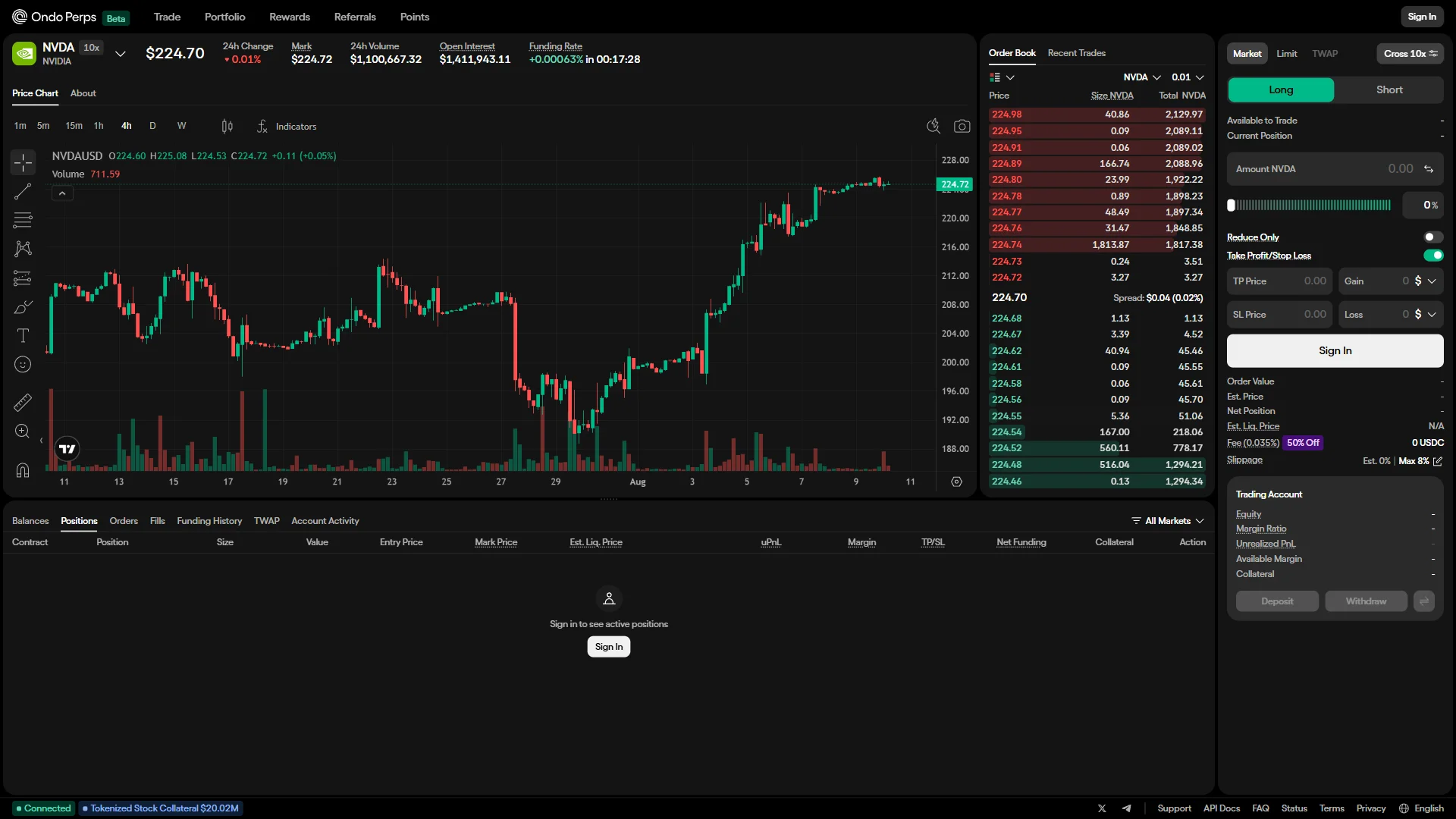Screen dimensions: 1456x819
Task: Go to the Rewards page
Action: pyautogui.click(x=290, y=17)
